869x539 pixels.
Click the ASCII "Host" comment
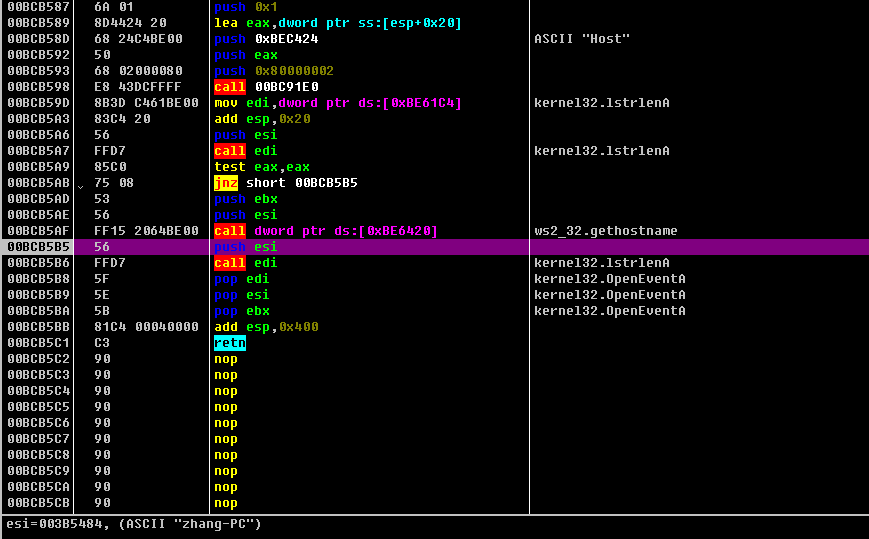(x=582, y=39)
